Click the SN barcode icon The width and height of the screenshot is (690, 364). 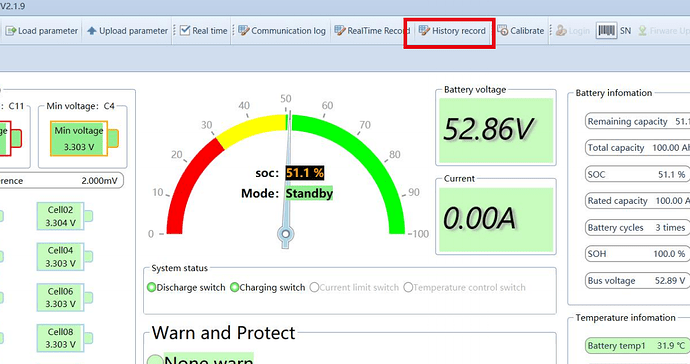click(x=606, y=31)
